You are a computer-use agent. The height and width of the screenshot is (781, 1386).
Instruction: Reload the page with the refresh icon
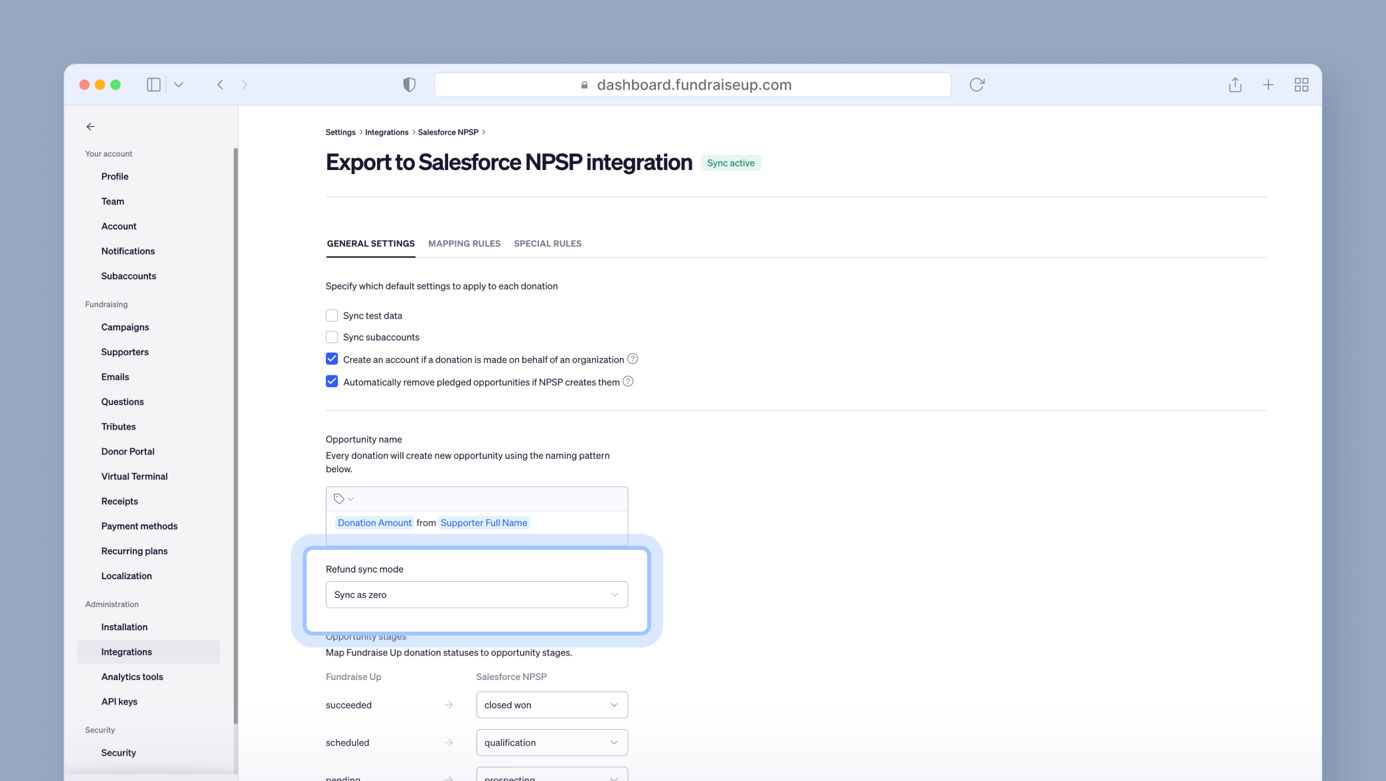[977, 85]
